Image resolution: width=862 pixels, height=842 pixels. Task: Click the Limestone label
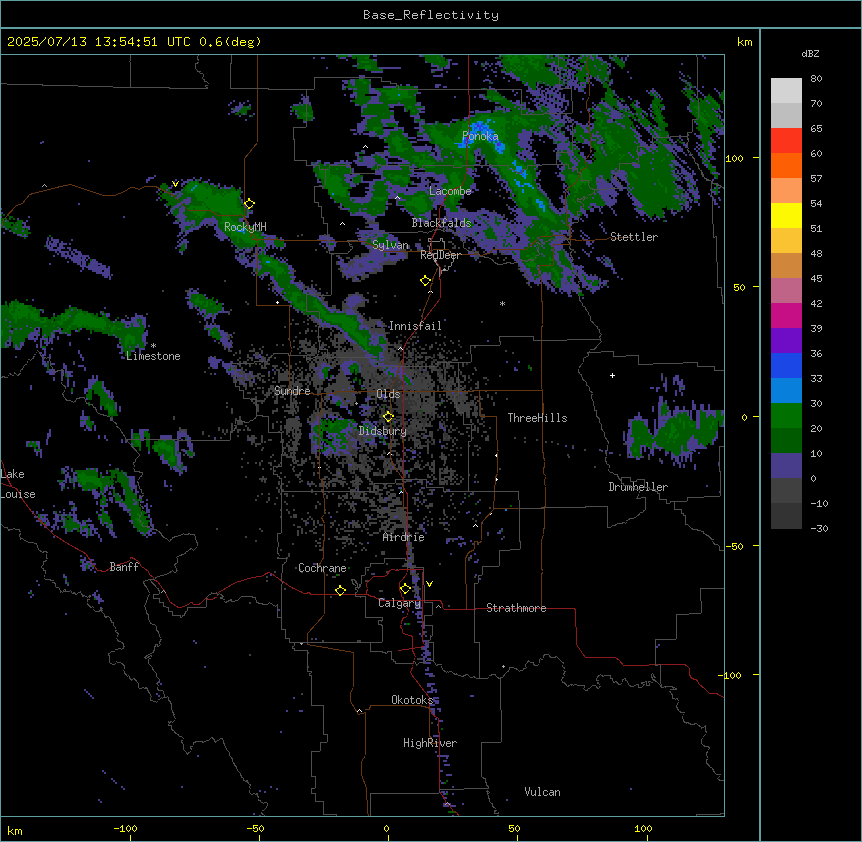153,356
